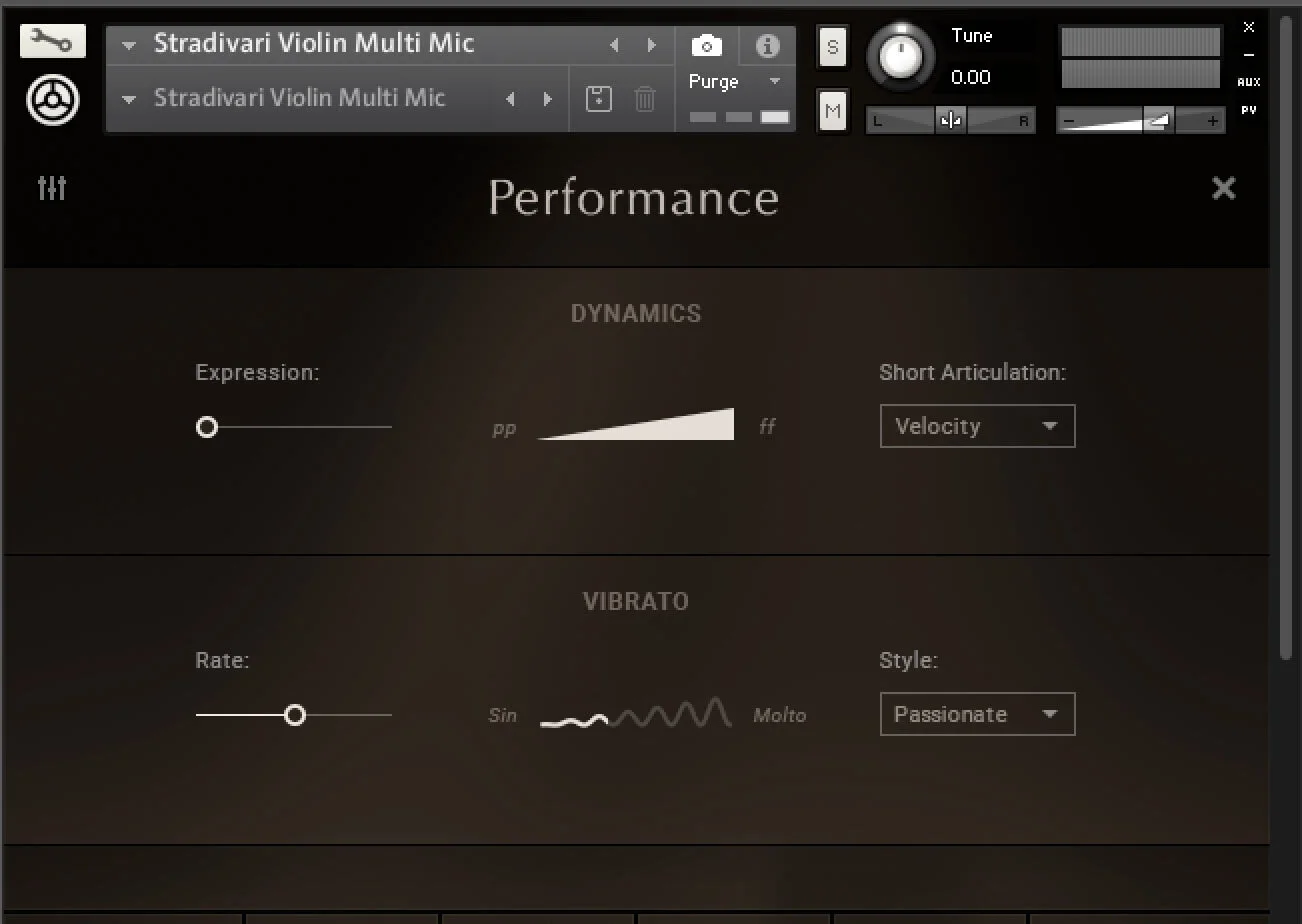The height and width of the screenshot is (924, 1302).
Task: Select previous snapshot with lower-row left arrow
Action: (510, 98)
